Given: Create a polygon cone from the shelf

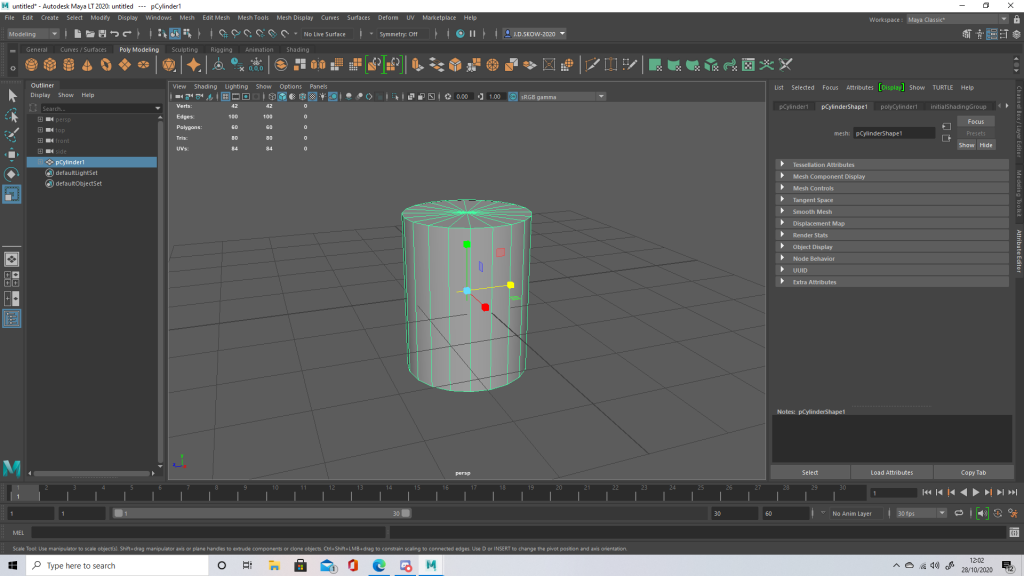Looking at the screenshot, I should 88,65.
